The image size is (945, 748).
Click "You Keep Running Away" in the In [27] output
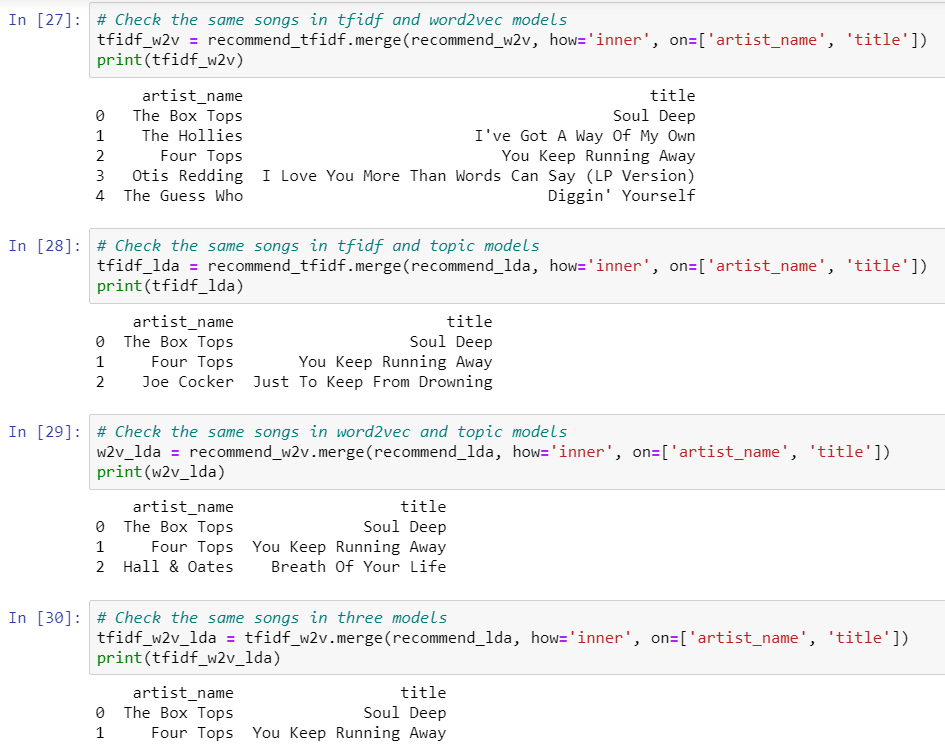pos(598,156)
